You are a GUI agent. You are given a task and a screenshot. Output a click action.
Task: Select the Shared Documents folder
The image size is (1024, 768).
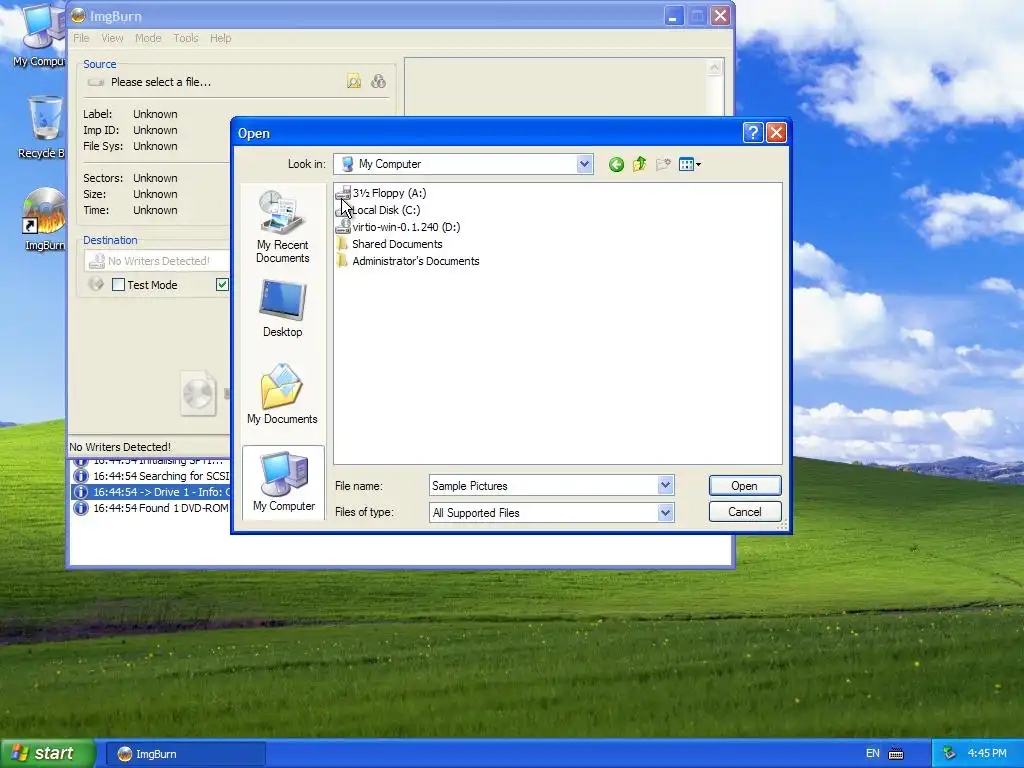[389, 244]
